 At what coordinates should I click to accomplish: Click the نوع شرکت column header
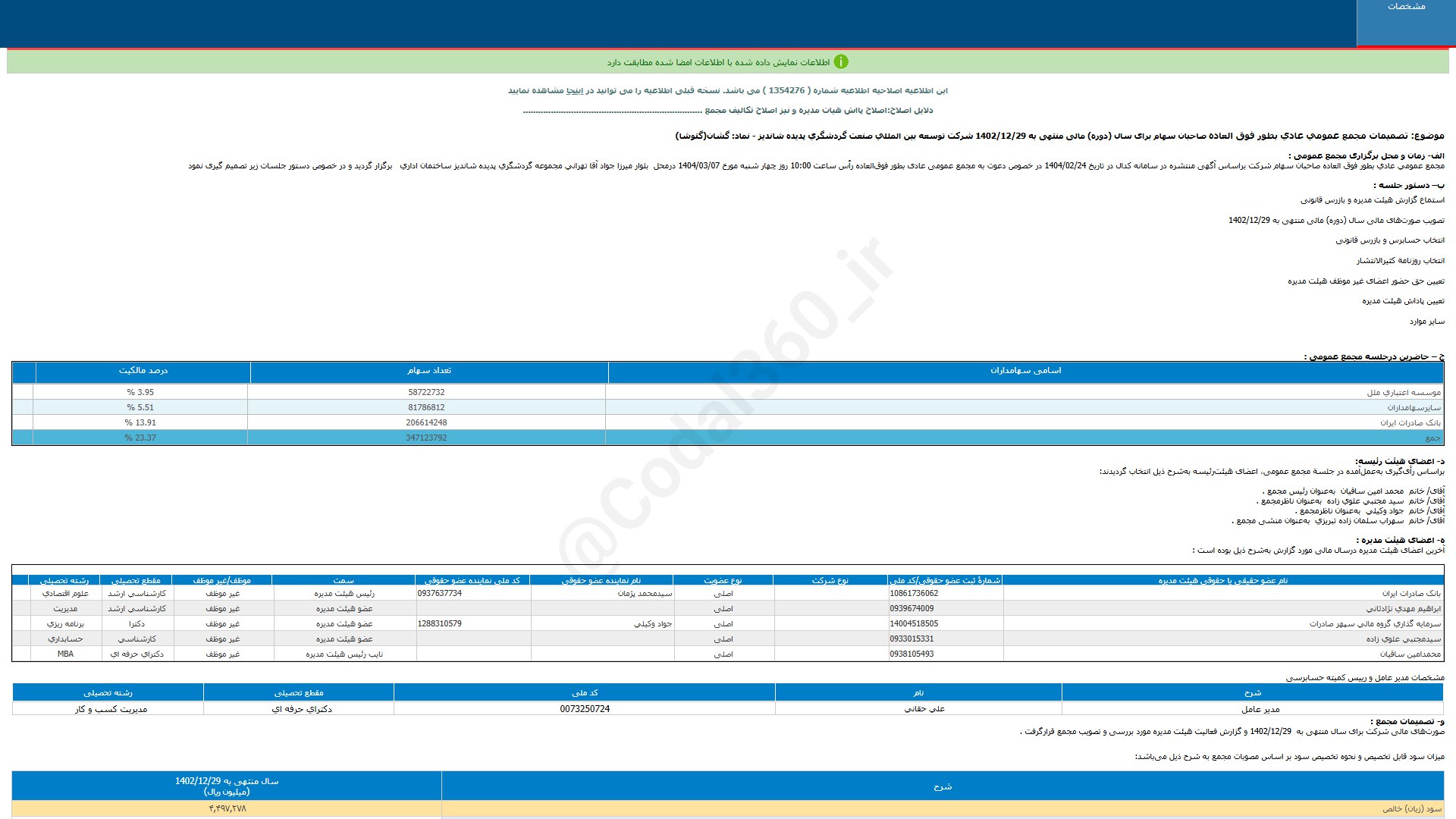(x=830, y=580)
